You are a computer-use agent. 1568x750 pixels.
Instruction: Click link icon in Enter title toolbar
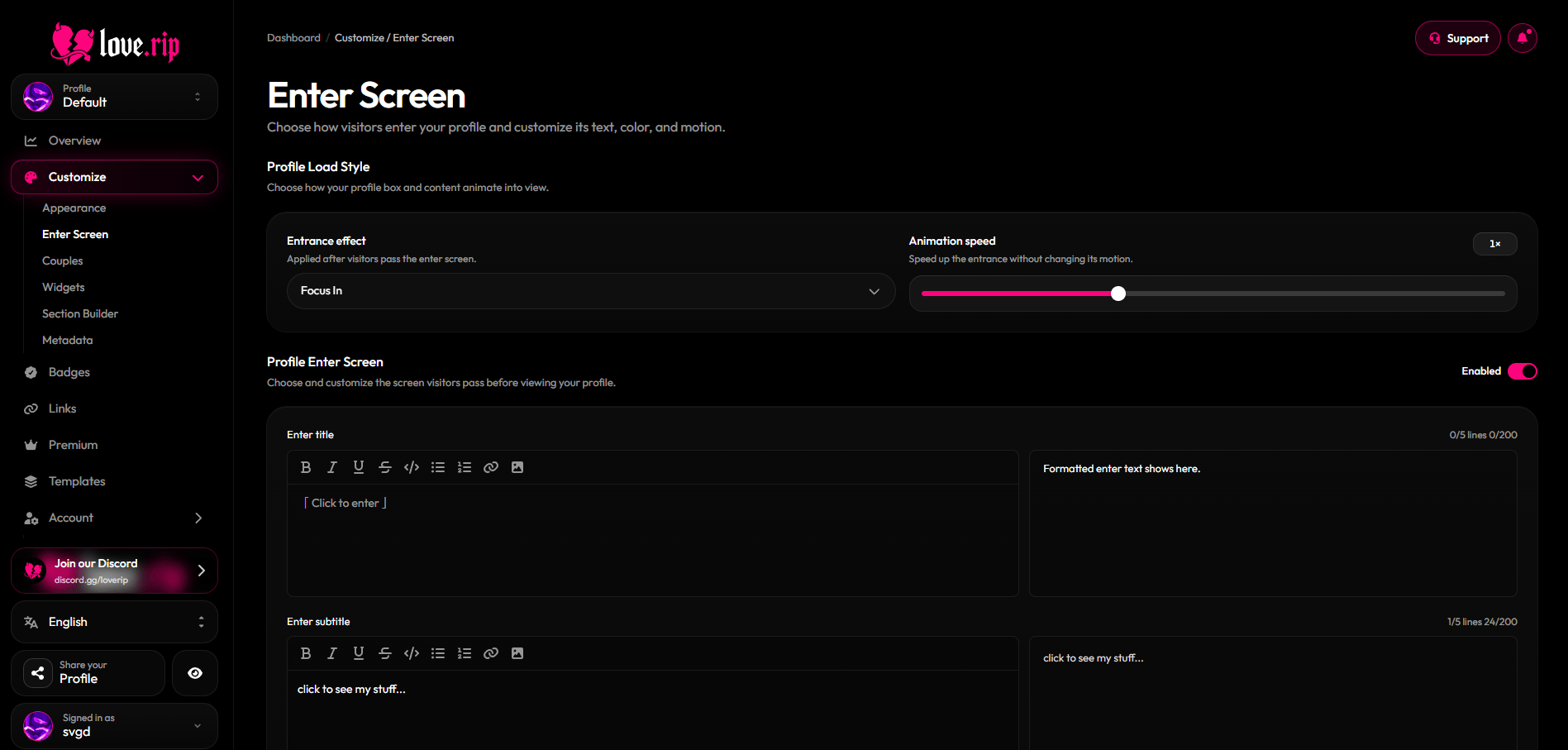click(x=491, y=467)
